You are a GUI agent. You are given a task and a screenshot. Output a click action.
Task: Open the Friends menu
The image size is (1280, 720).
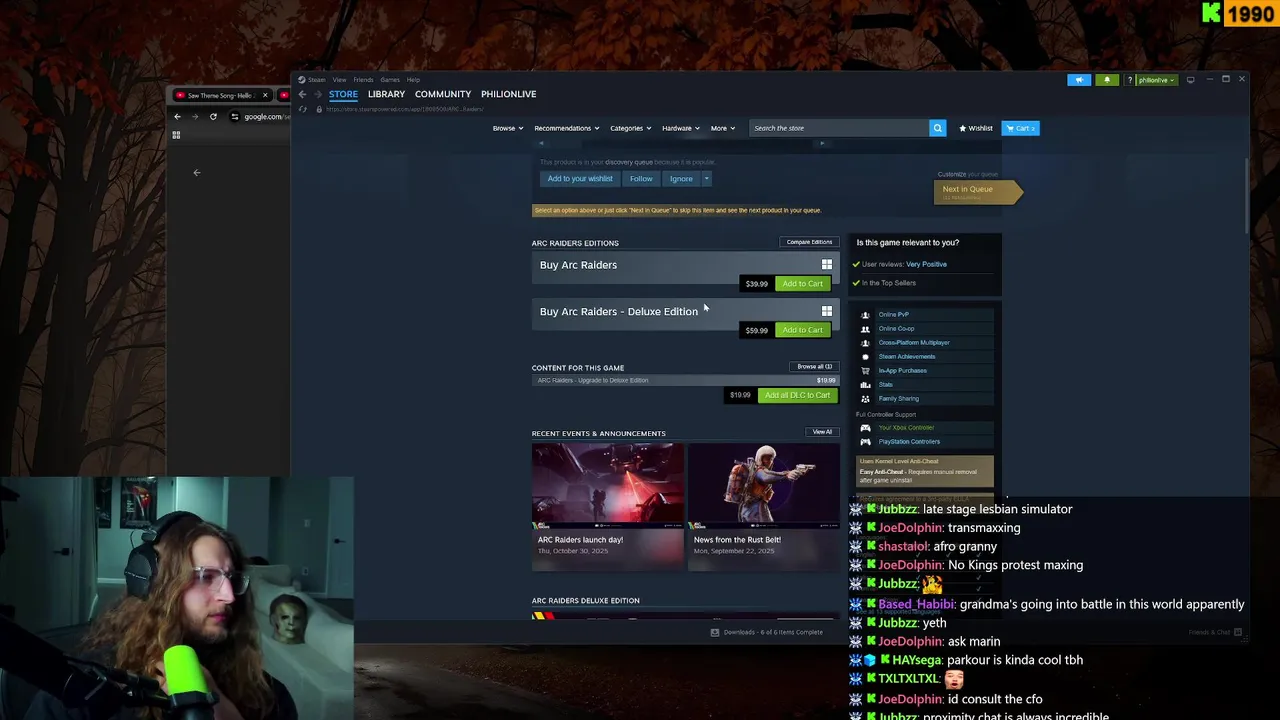point(363,80)
